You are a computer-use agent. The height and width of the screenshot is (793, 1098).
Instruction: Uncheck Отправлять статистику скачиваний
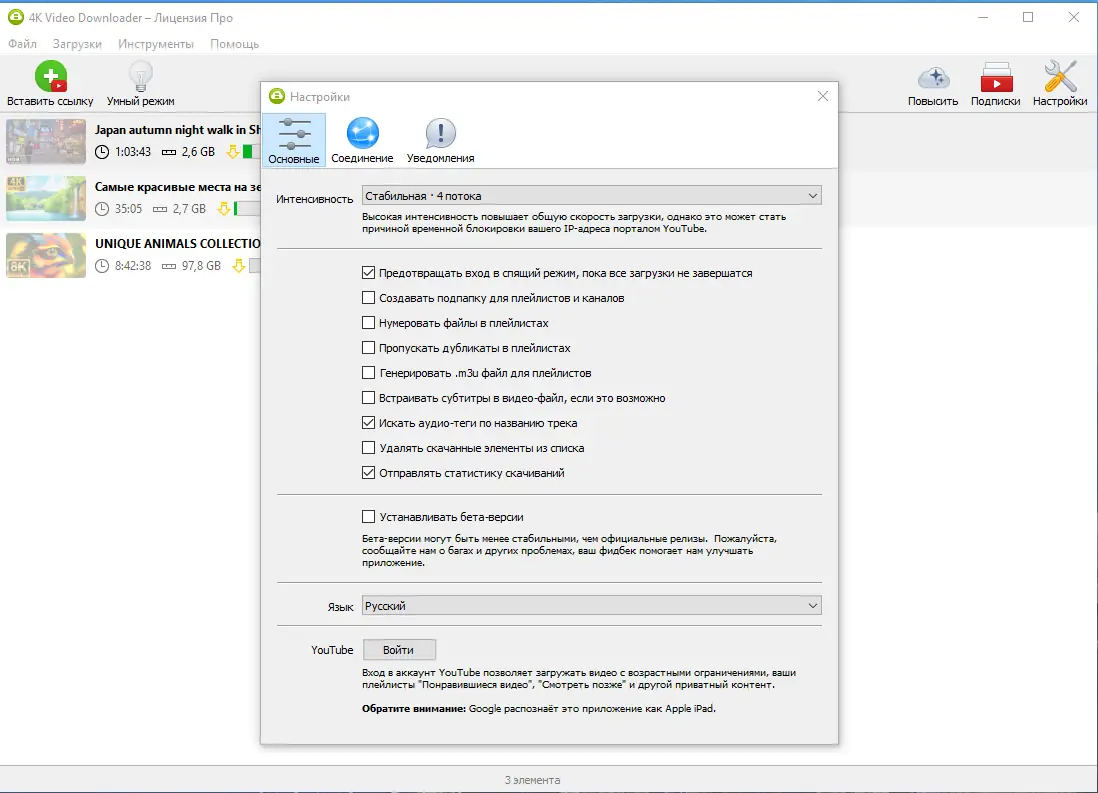[x=369, y=473]
